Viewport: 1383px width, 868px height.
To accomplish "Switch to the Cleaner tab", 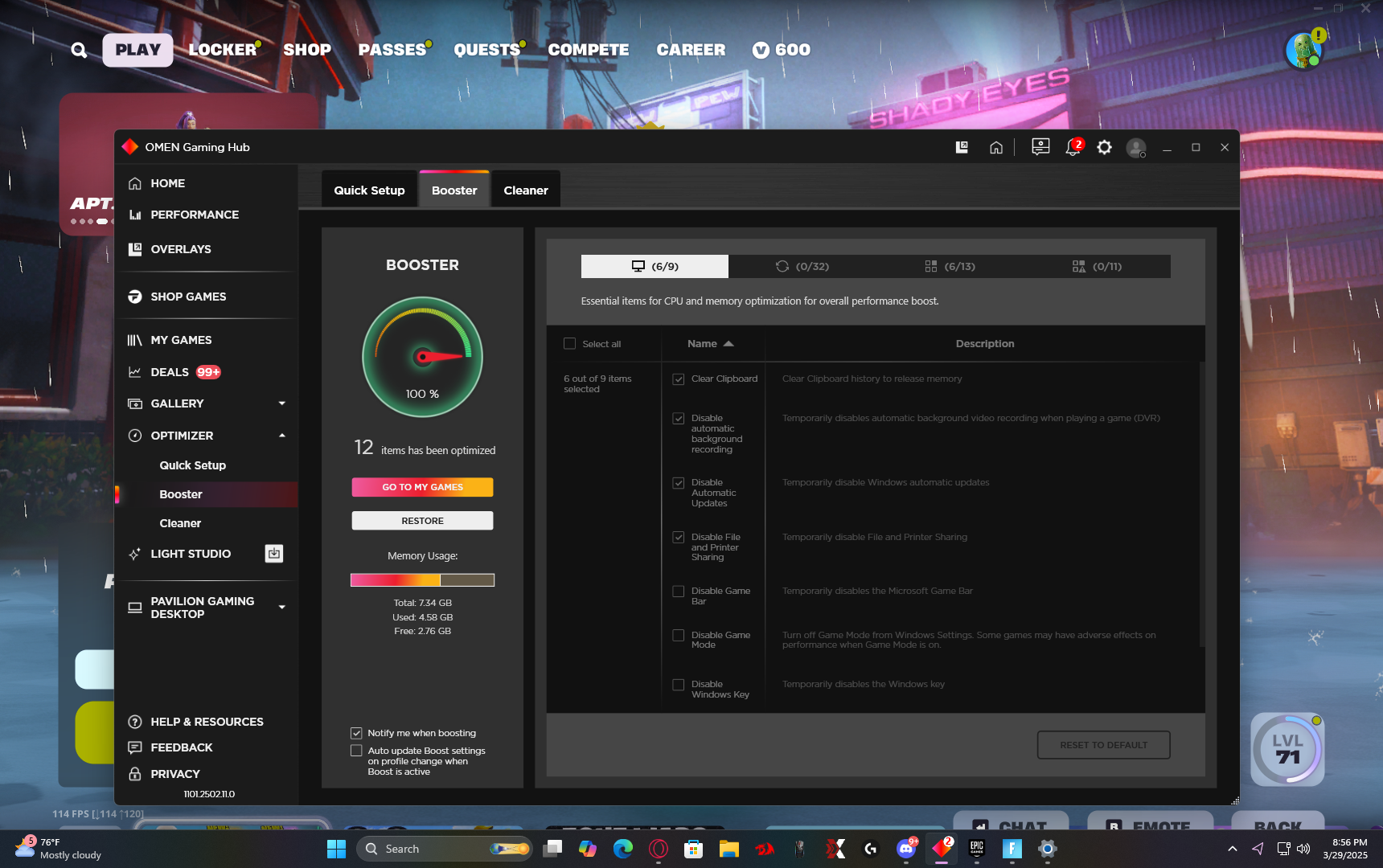I will [526, 190].
